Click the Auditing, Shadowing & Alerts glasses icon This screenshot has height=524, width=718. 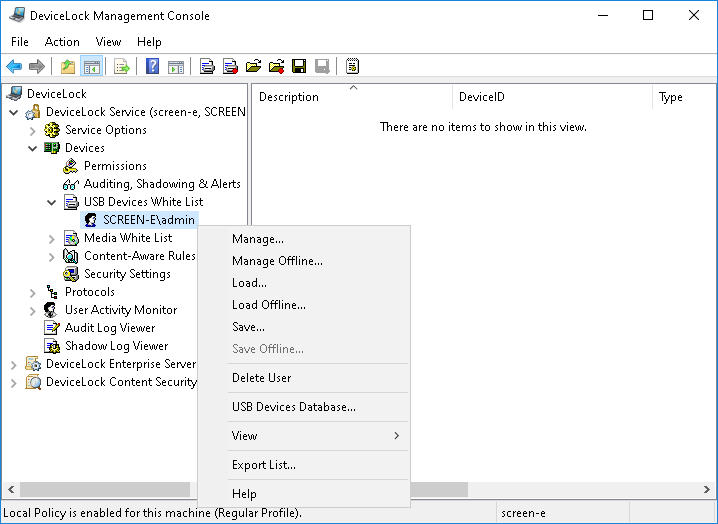[x=71, y=184]
